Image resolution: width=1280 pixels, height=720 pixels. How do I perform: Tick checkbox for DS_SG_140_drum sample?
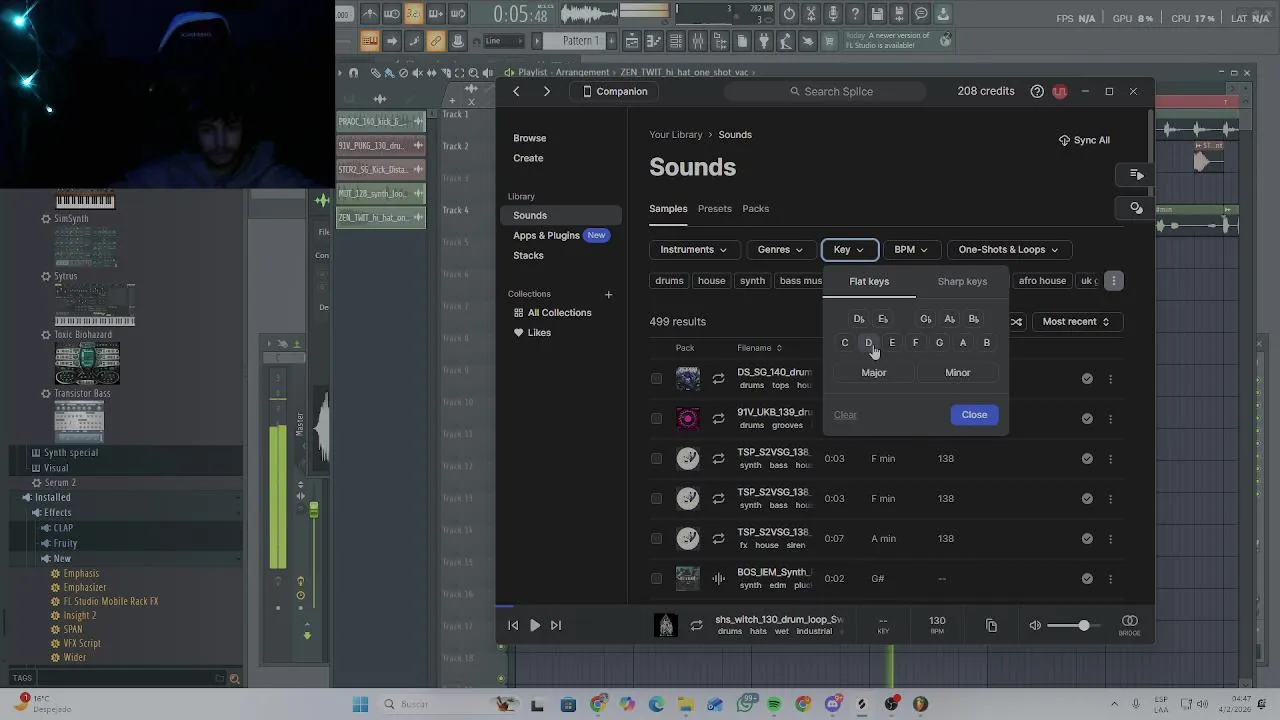tap(656, 379)
